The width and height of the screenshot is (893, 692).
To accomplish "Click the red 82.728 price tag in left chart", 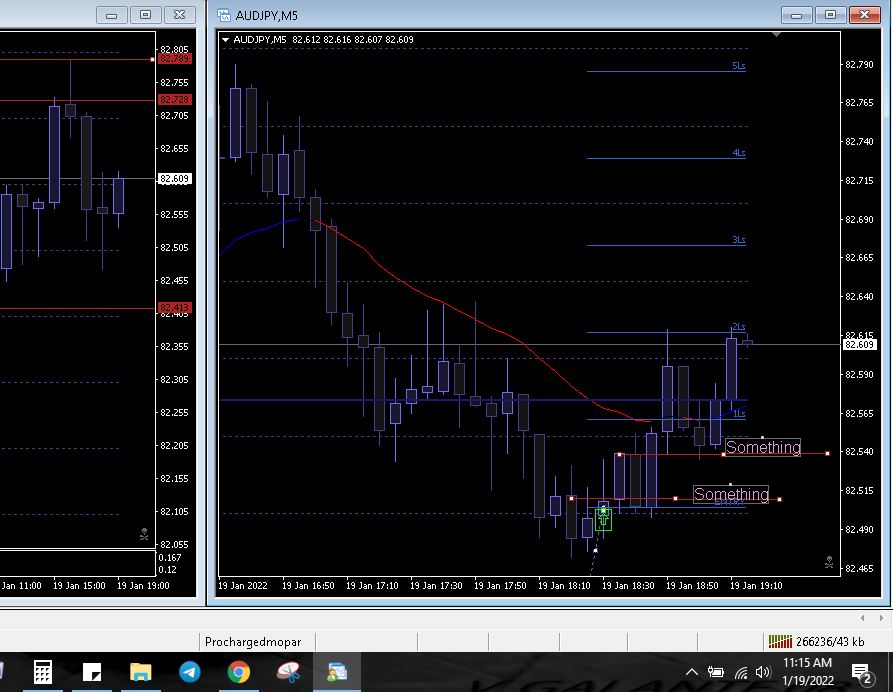I will (x=175, y=100).
